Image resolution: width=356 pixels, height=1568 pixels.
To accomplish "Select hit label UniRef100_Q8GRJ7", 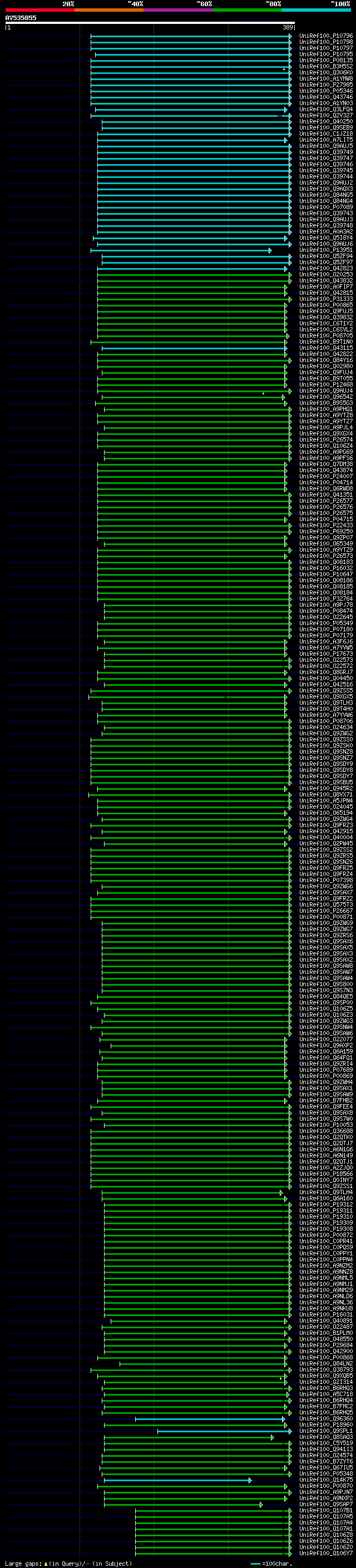I will pos(326,672).
